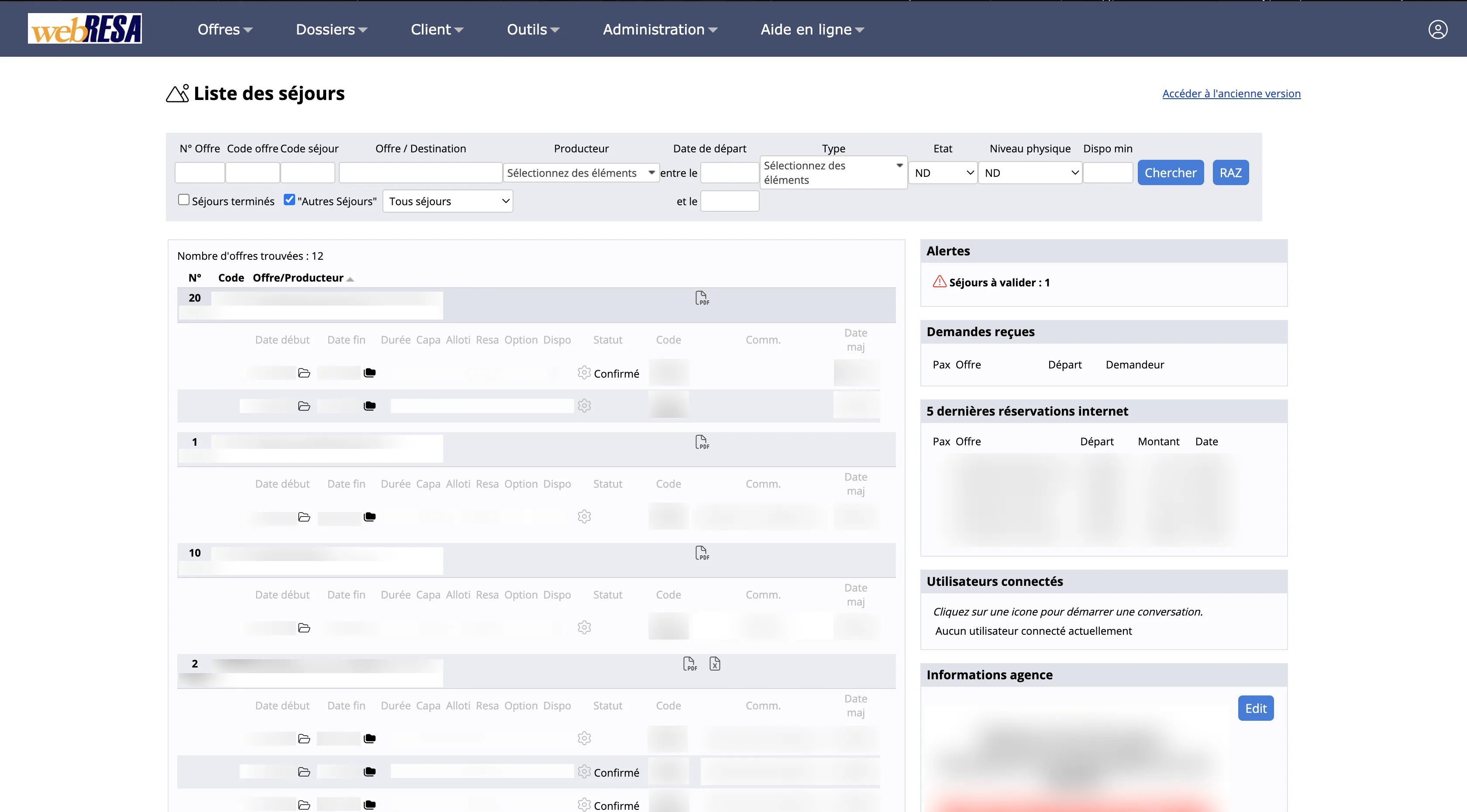Open the Aide en ligne menu
The image size is (1467, 812).
(x=812, y=29)
